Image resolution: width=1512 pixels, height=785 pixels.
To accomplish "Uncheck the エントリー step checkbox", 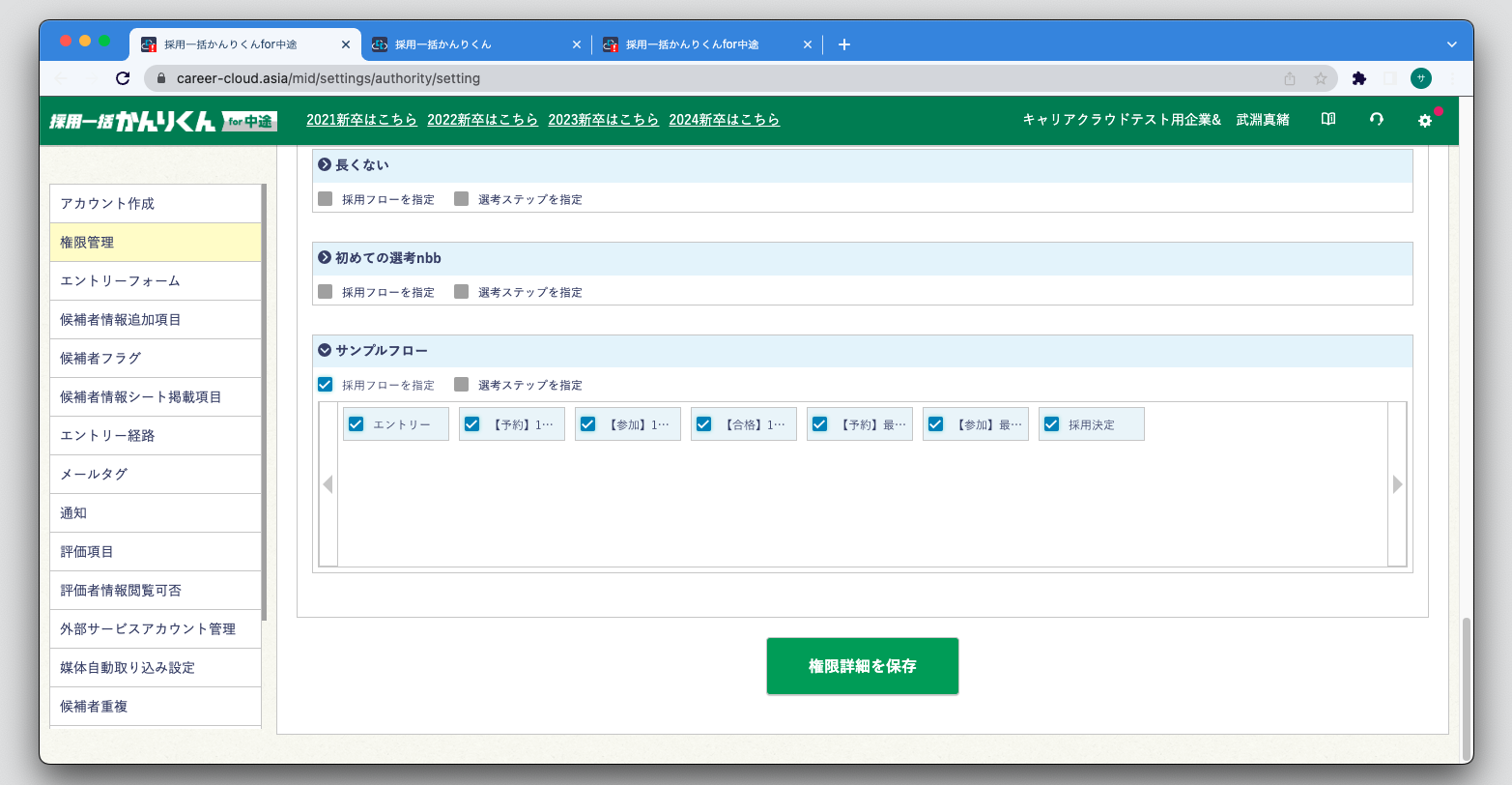I will 357,424.
